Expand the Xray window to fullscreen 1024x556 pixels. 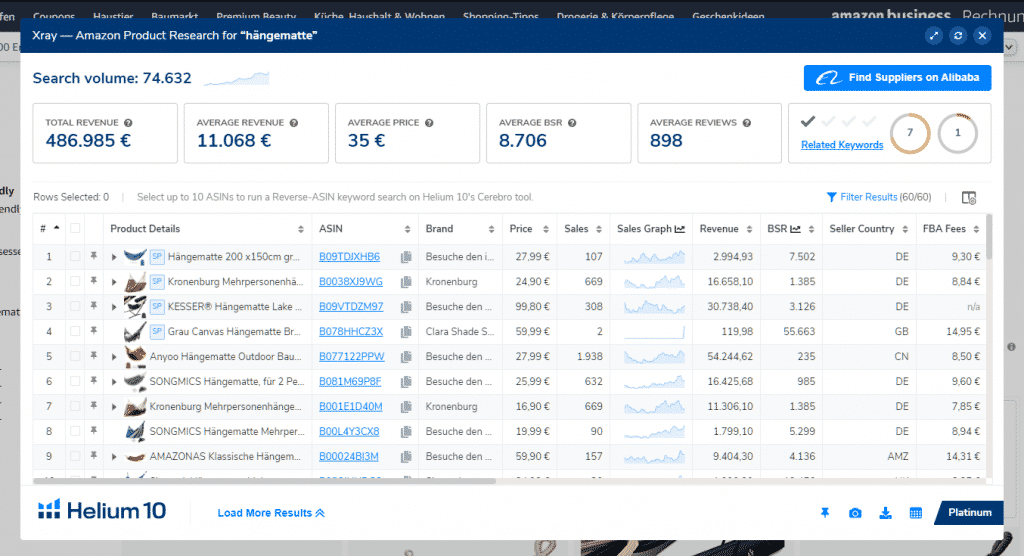(934, 35)
